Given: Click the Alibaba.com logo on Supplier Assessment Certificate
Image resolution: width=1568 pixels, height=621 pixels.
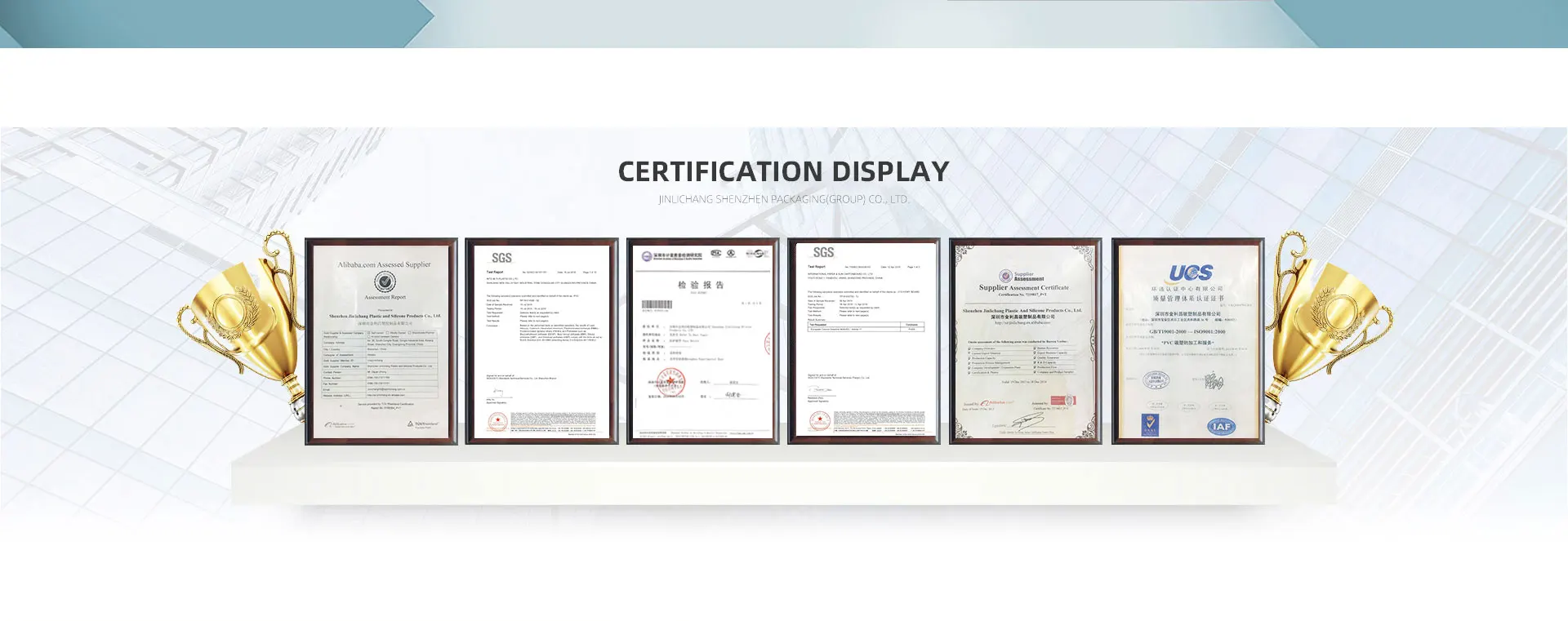Looking at the screenshot, I should pos(997,402).
